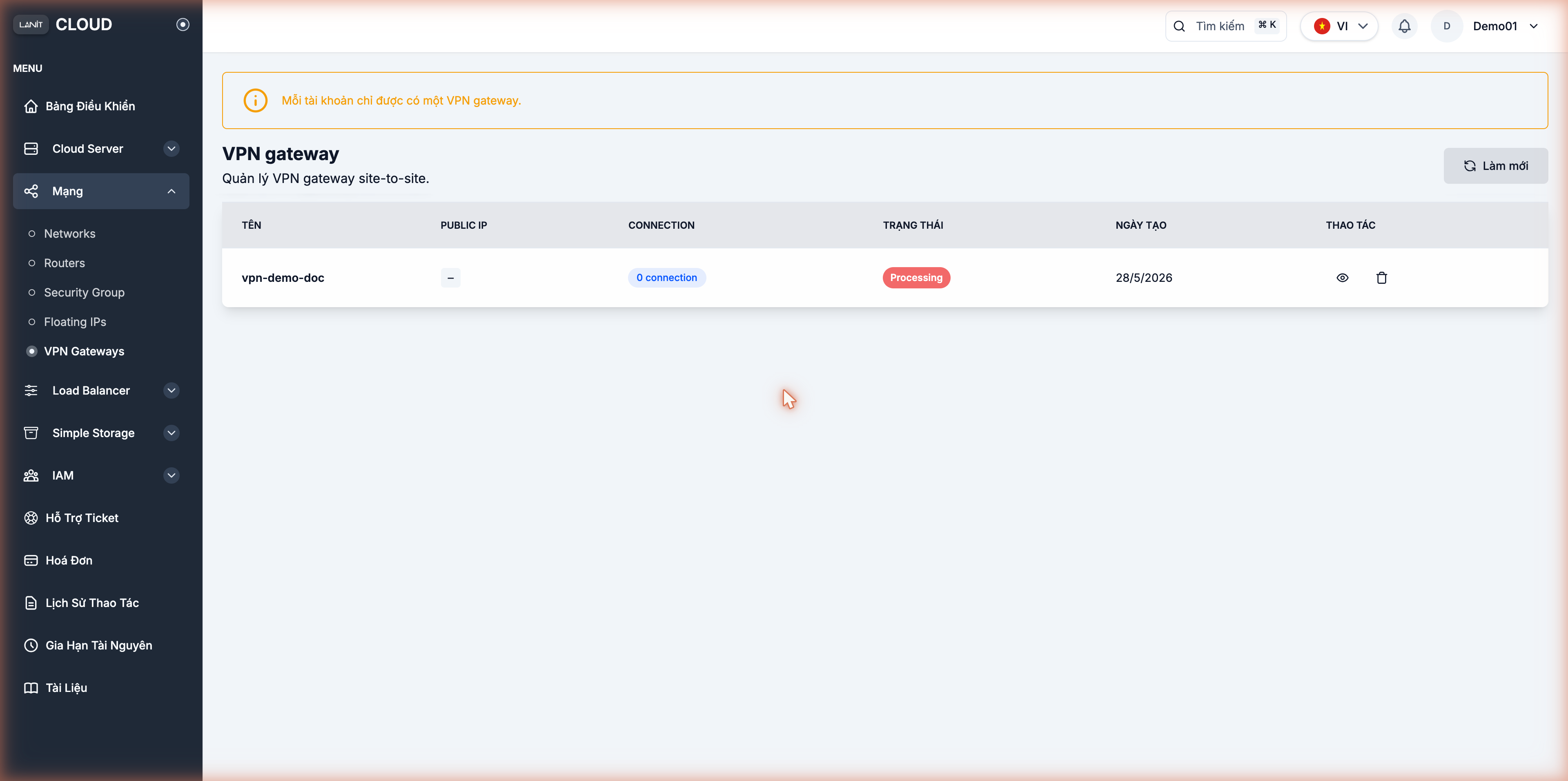Open Lịch Sử Thao Tác page
This screenshot has width=1568, height=781.
(x=92, y=602)
